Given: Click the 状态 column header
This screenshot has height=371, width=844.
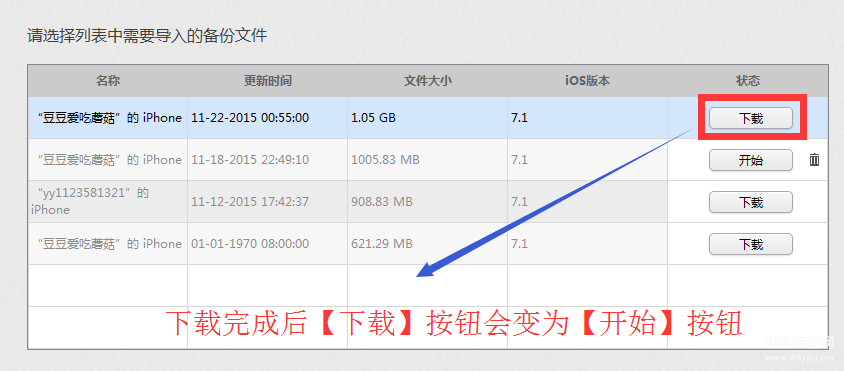Looking at the screenshot, I should click(x=748, y=81).
